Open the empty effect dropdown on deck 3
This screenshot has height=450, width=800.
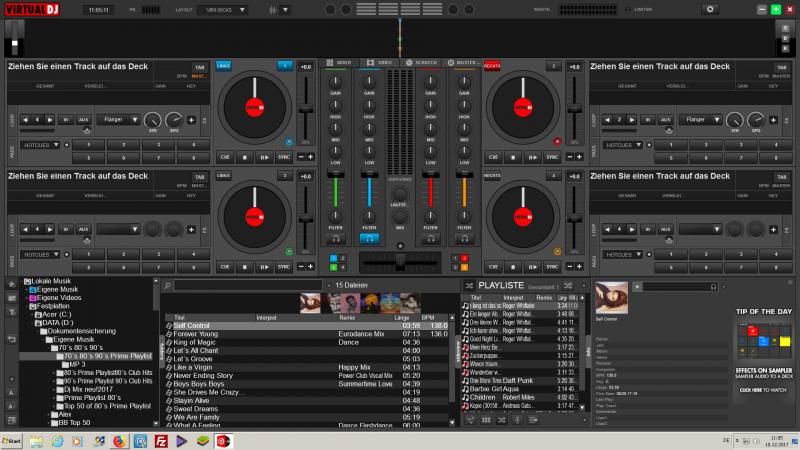coord(118,229)
